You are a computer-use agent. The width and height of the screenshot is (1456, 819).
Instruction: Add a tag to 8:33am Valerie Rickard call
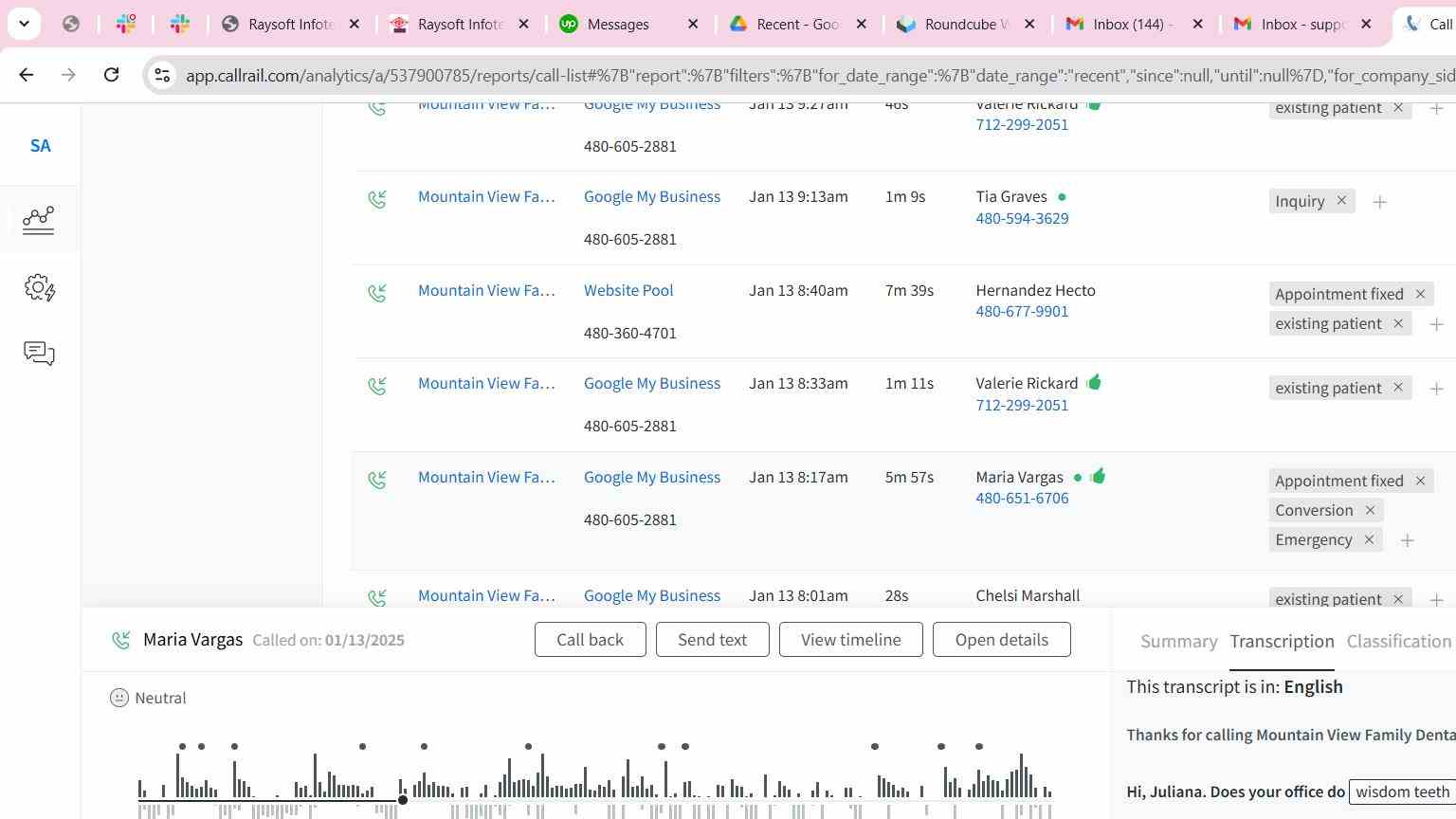click(x=1436, y=389)
